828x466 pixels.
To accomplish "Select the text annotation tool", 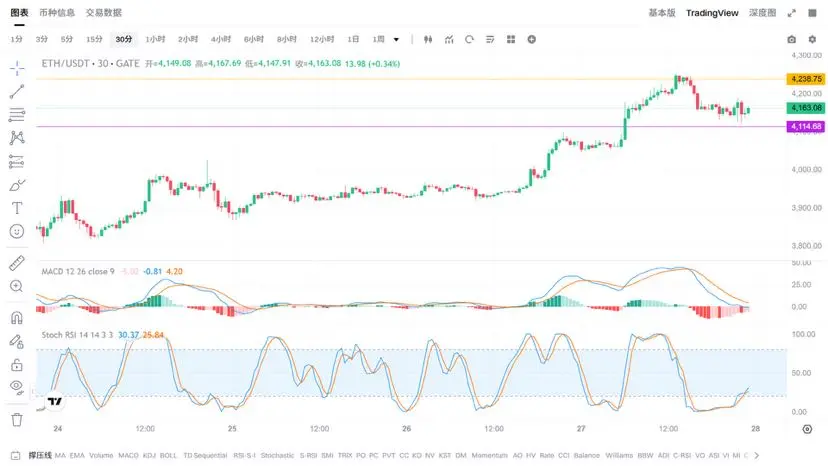I will click(17, 208).
